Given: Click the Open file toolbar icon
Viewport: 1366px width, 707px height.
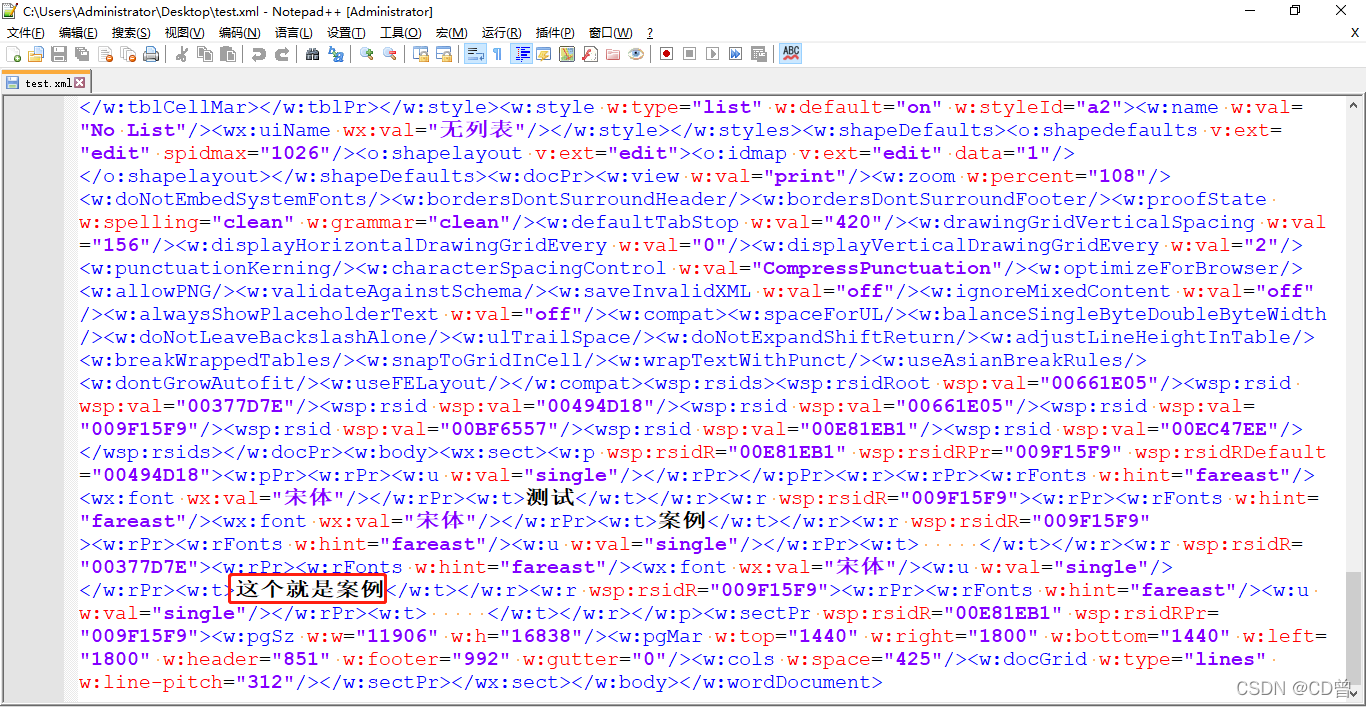Looking at the screenshot, I should coord(36,54).
